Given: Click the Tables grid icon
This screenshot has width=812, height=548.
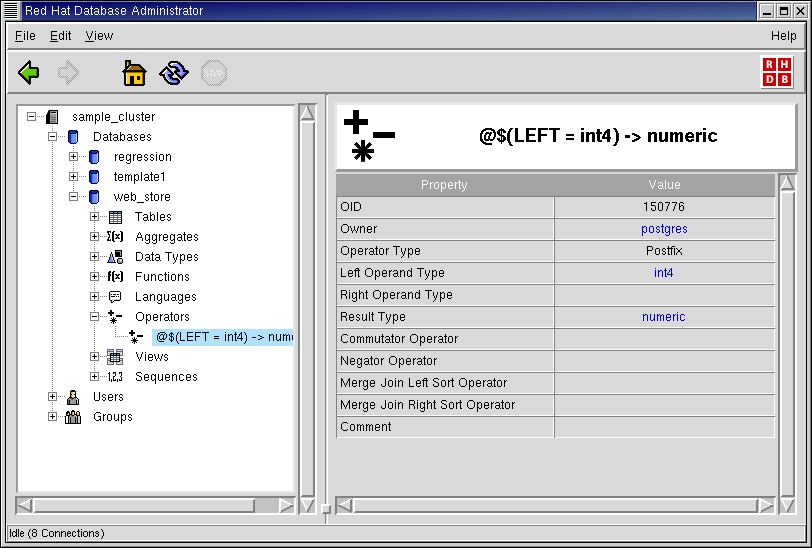Looking at the screenshot, I should pyautogui.click(x=115, y=217).
